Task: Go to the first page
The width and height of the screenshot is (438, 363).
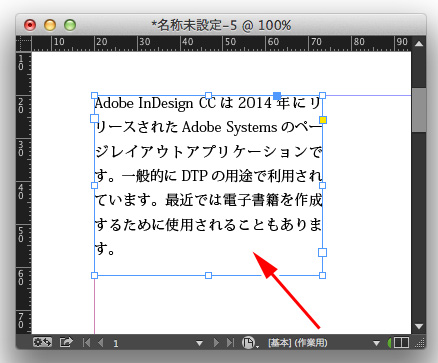Action: click(x=86, y=342)
